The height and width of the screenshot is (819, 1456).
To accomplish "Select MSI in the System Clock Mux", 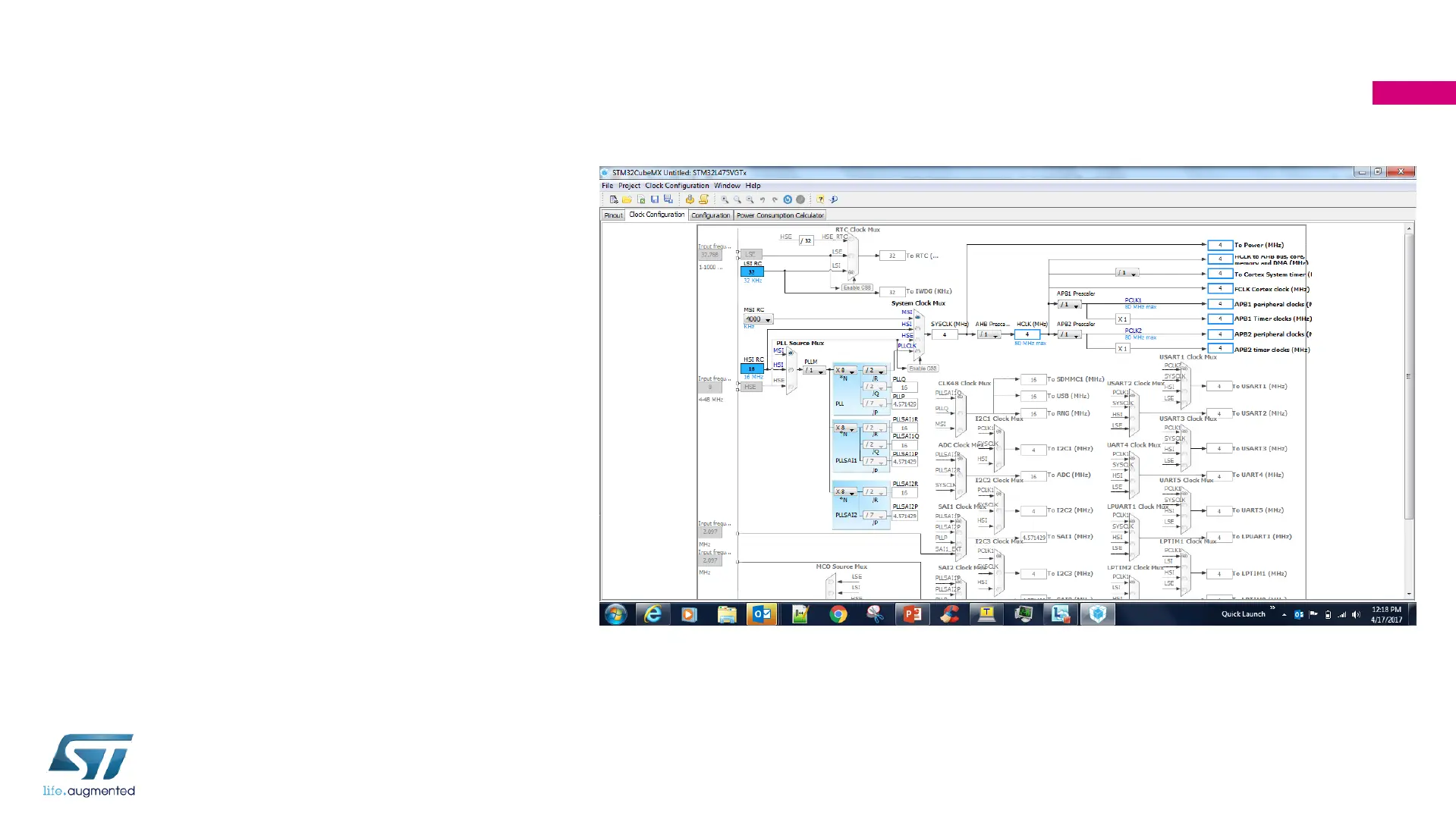I will coord(917,317).
